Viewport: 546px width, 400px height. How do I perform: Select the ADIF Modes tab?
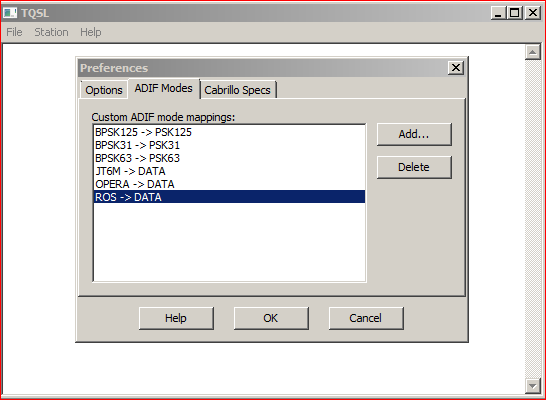(x=164, y=88)
